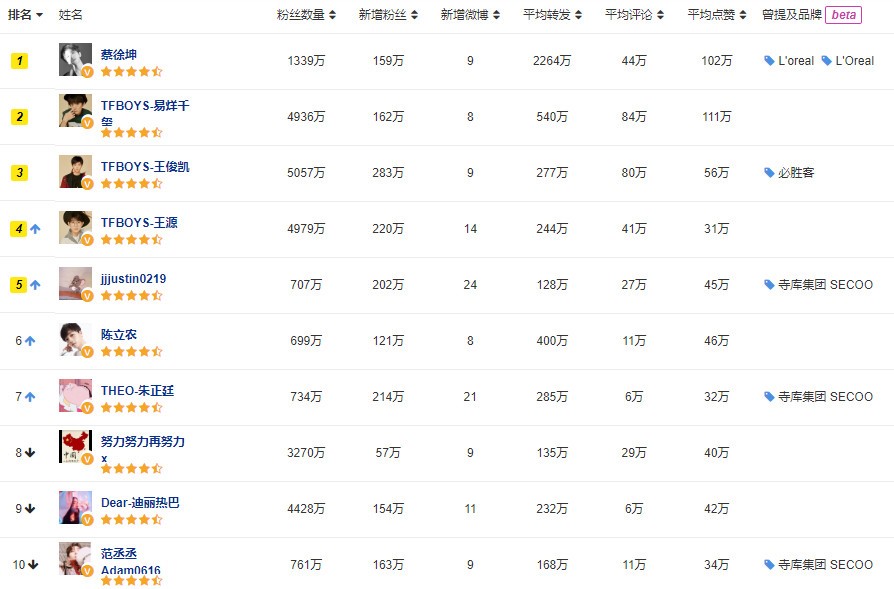Click the 曾提及品牌 column header
Image resolution: width=894 pixels, height=589 pixels.
coord(792,15)
